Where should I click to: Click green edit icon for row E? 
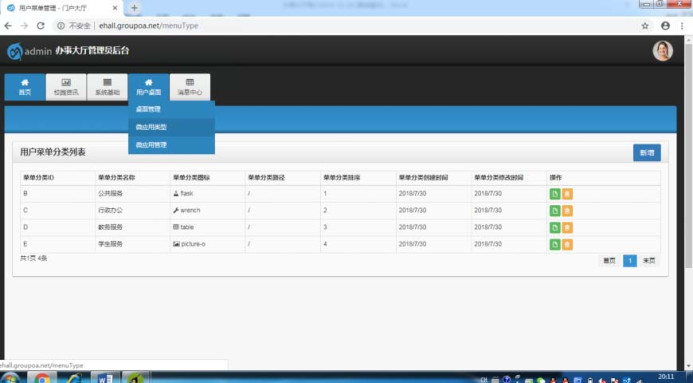tap(555, 244)
